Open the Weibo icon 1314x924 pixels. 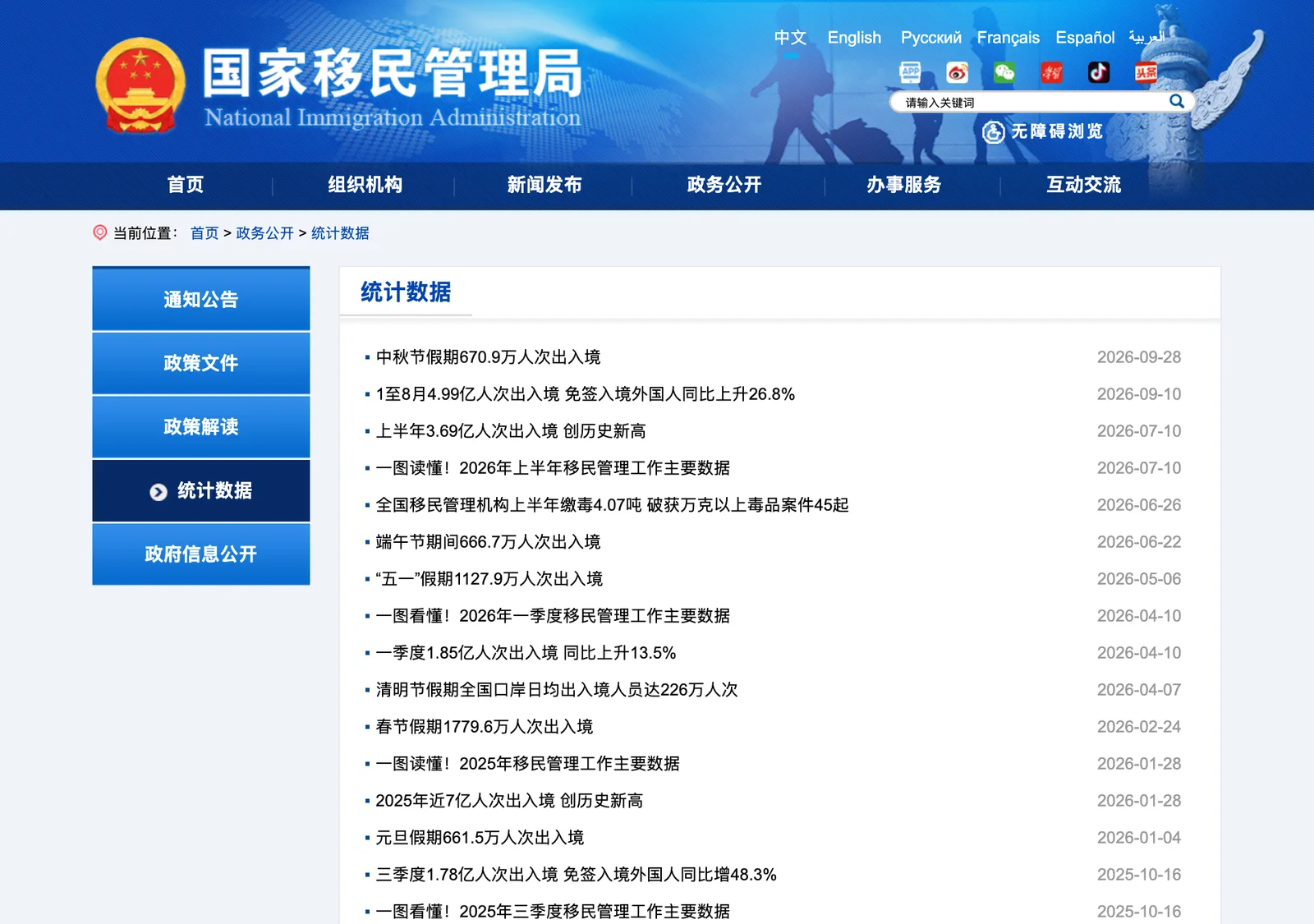[957, 72]
